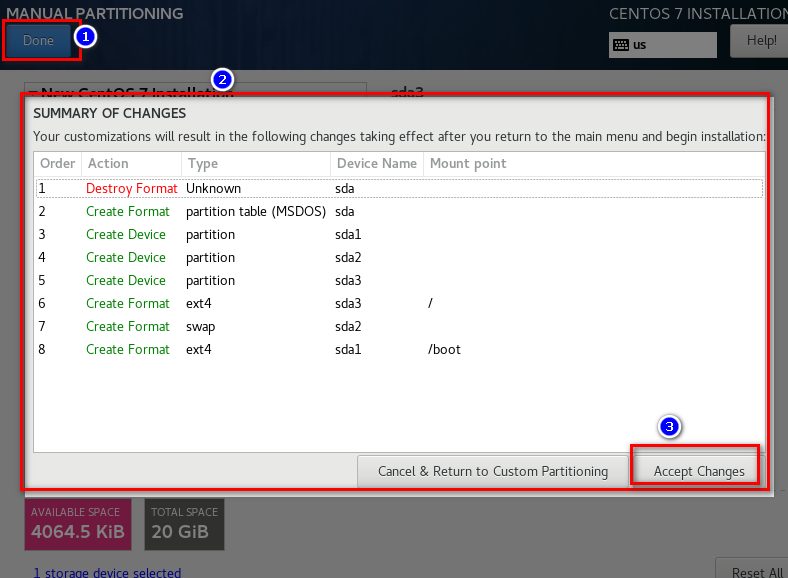The width and height of the screenshot is (788, 578).
Task: Click the keyboard layout icon
Action: tap(621, 45)
